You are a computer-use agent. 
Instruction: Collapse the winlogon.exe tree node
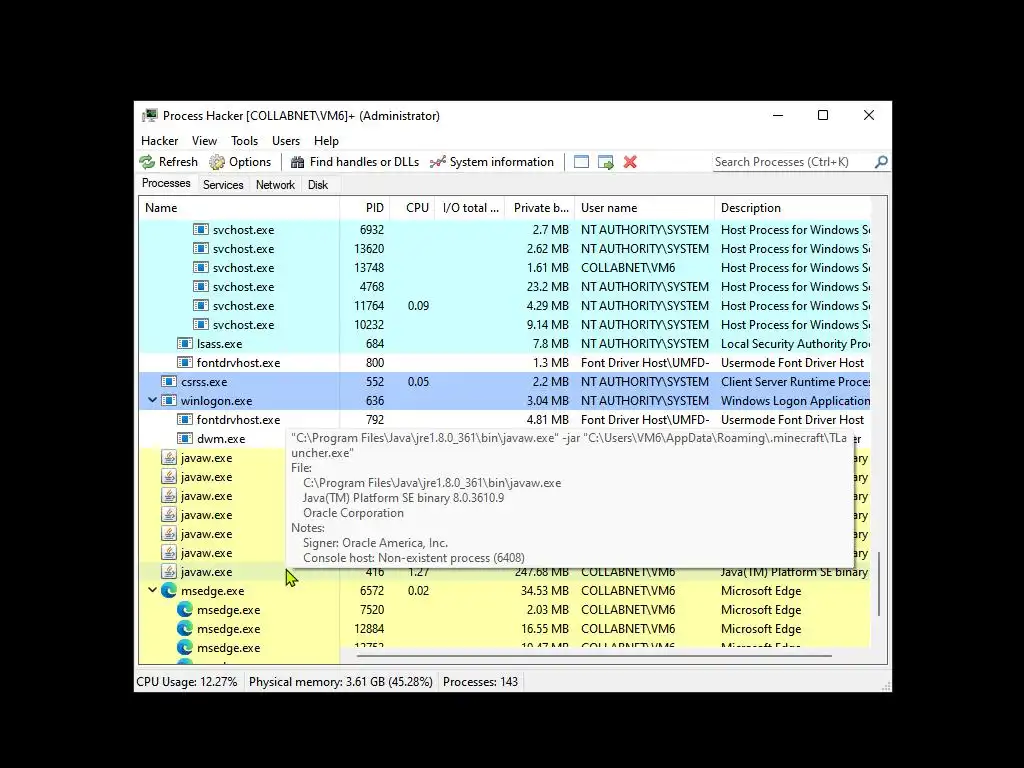(152, 400)
